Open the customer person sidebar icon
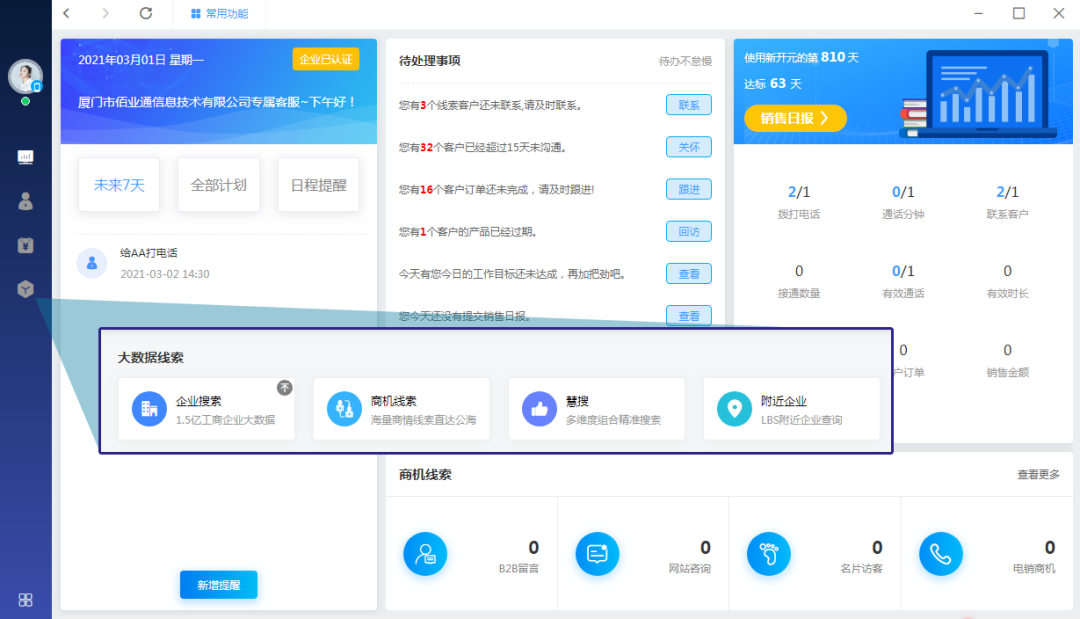The image size is (1080, 619). pyautogui.click(x=25, y=201)
